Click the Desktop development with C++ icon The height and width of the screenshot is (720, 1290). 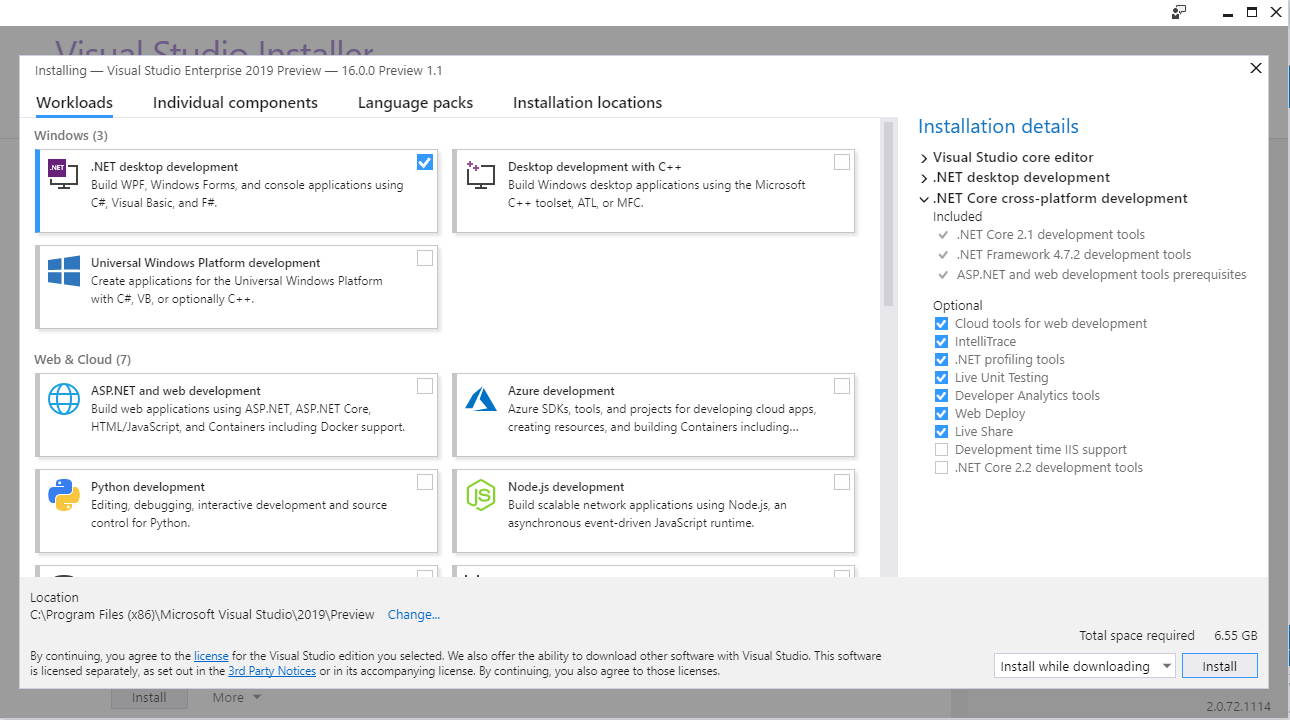click(x=481, y=175)
